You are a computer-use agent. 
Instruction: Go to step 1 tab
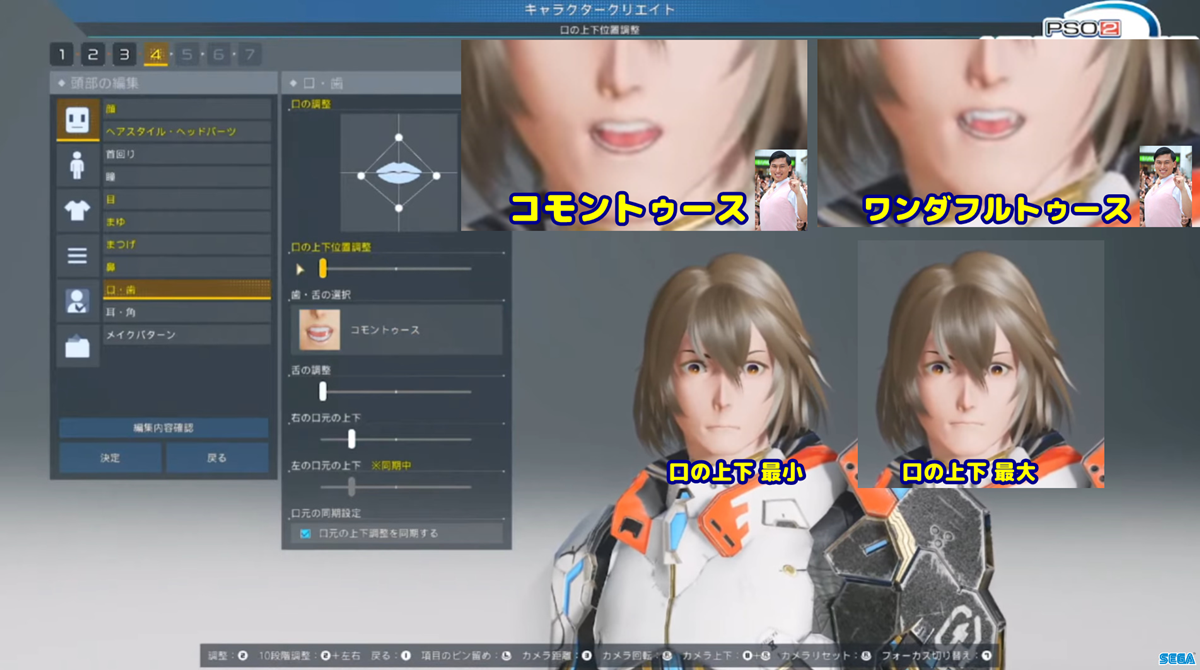point(62,54)
